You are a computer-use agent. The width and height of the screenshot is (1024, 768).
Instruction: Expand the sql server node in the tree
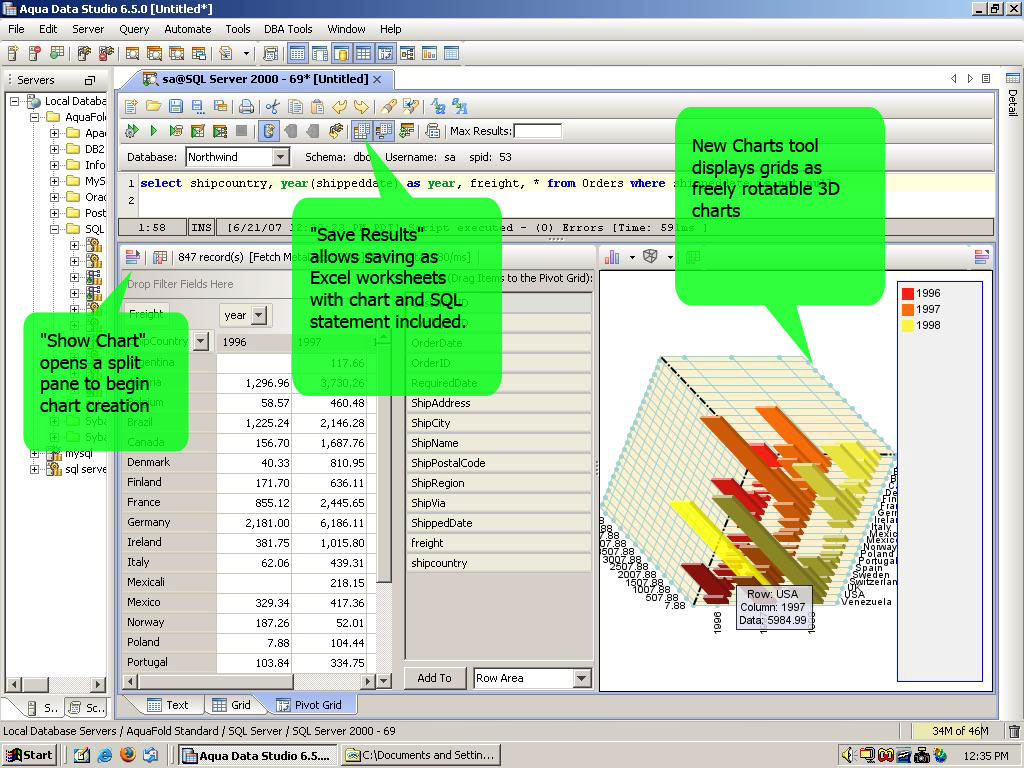pyautogui.click(x=35, y=469)
